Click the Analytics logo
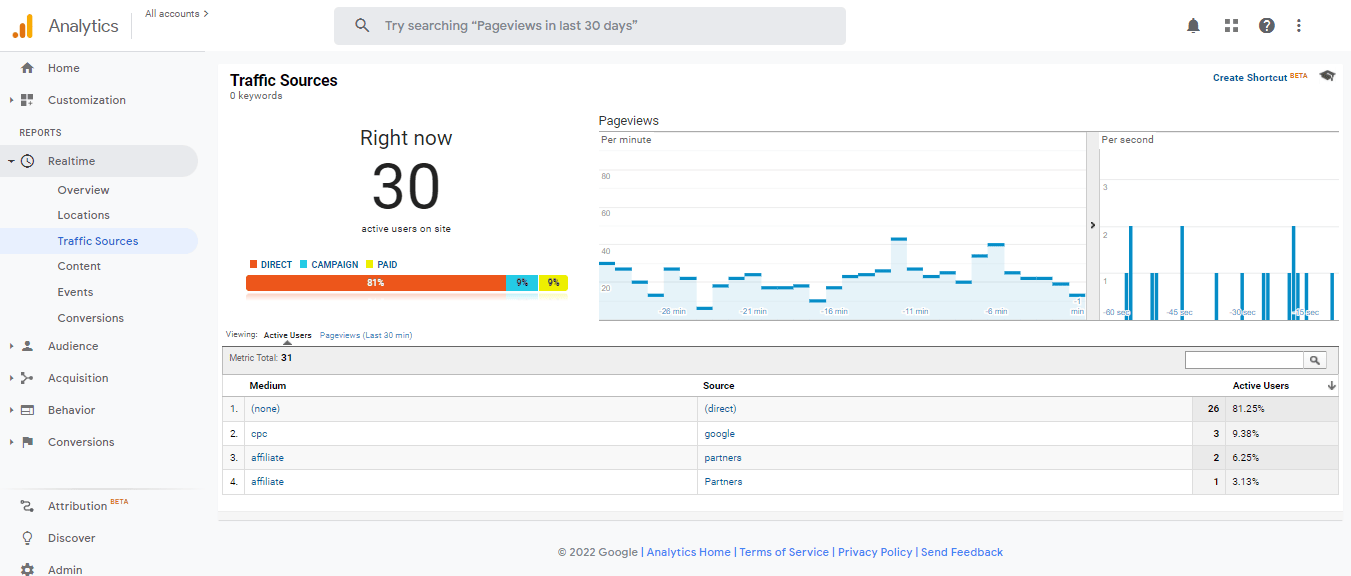This screenshot has width=1351, height=576. point(22,26)
